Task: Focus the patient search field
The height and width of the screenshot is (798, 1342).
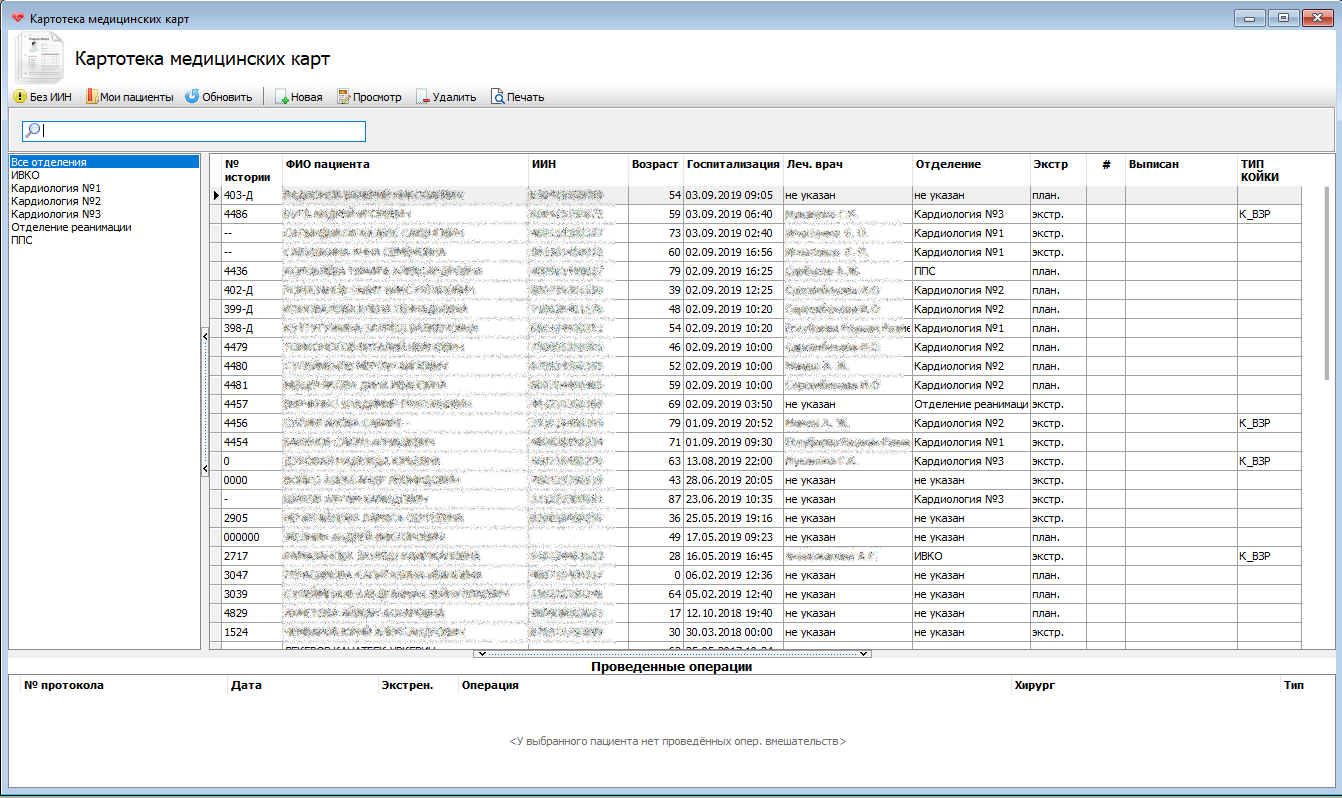Action: click(194, 131)
